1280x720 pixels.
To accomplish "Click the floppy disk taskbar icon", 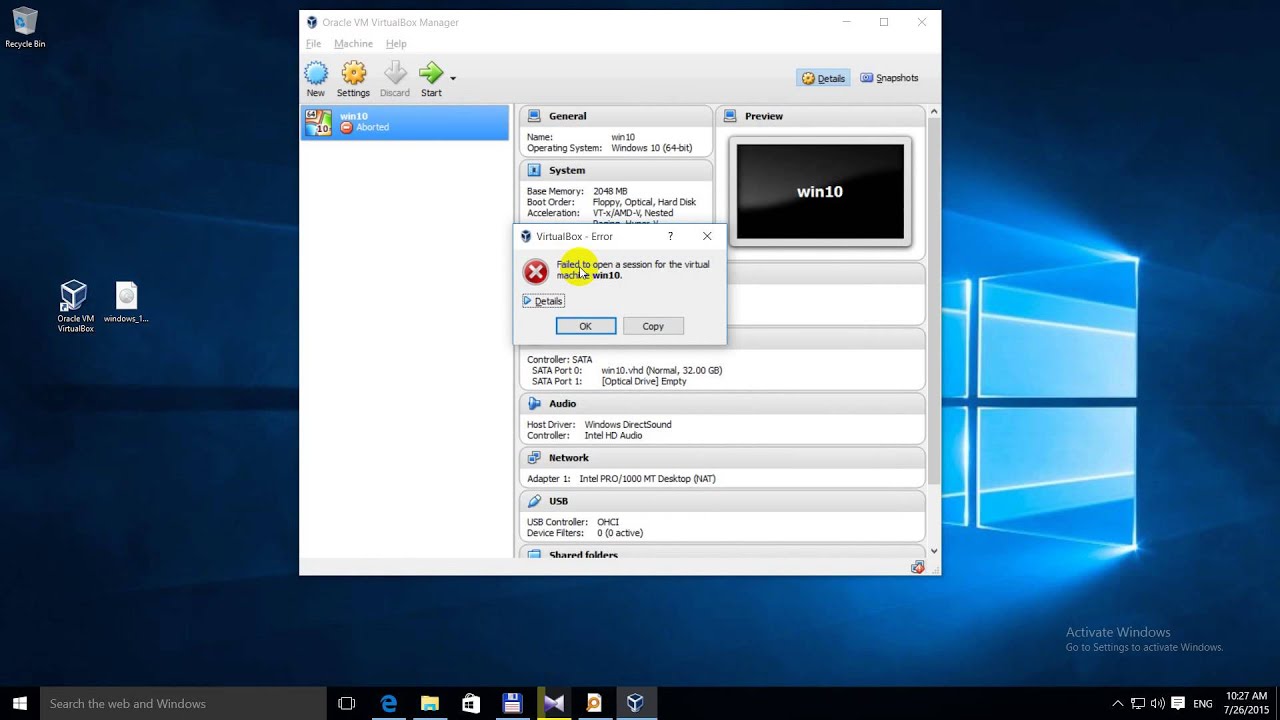I will pyautogui.click(x=512, y=703).
